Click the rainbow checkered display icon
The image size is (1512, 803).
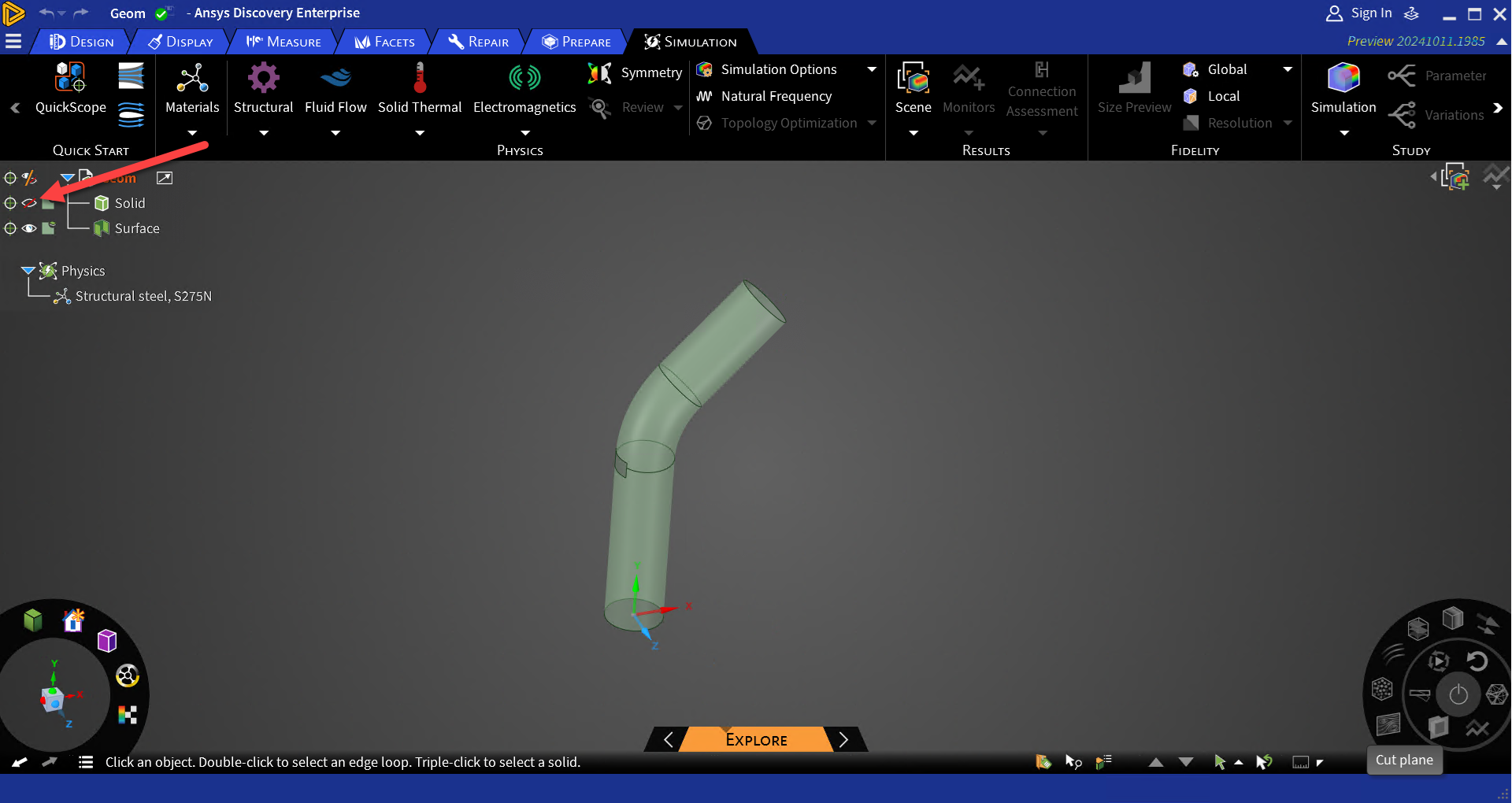coord(128,714)
